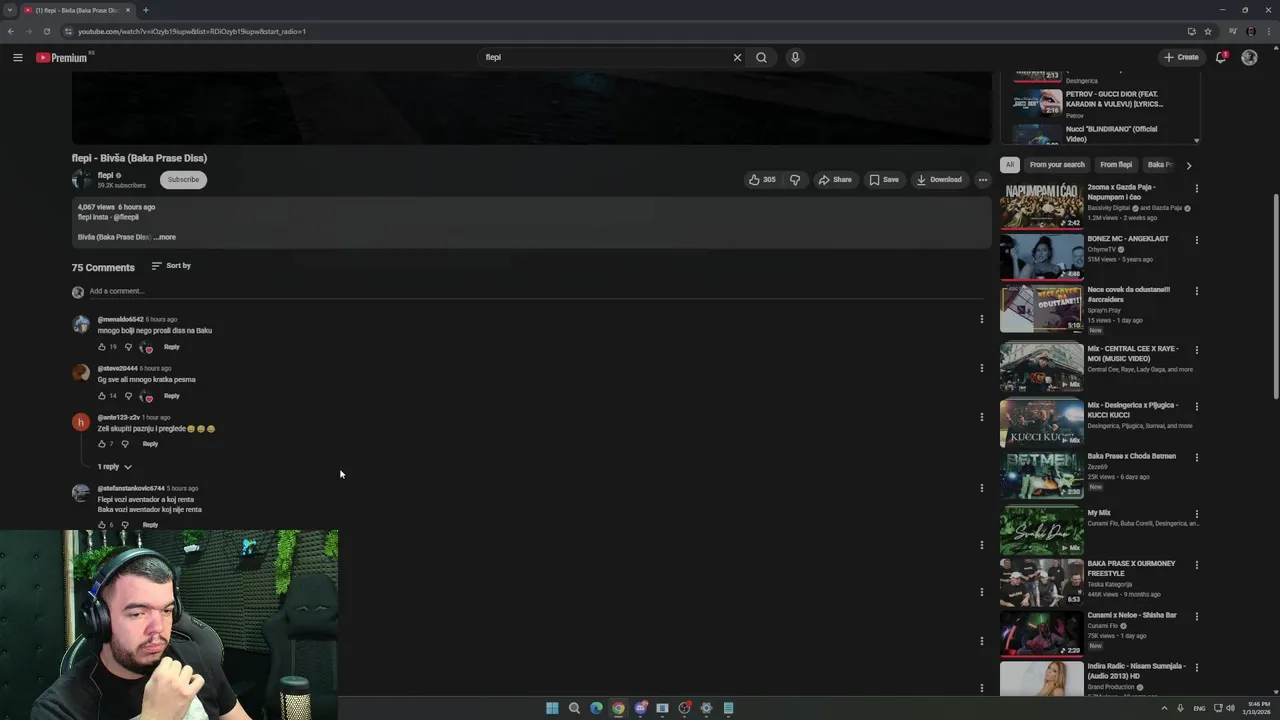Open the Windows Start menu
Screen dimensions: 1280x720
552,708
